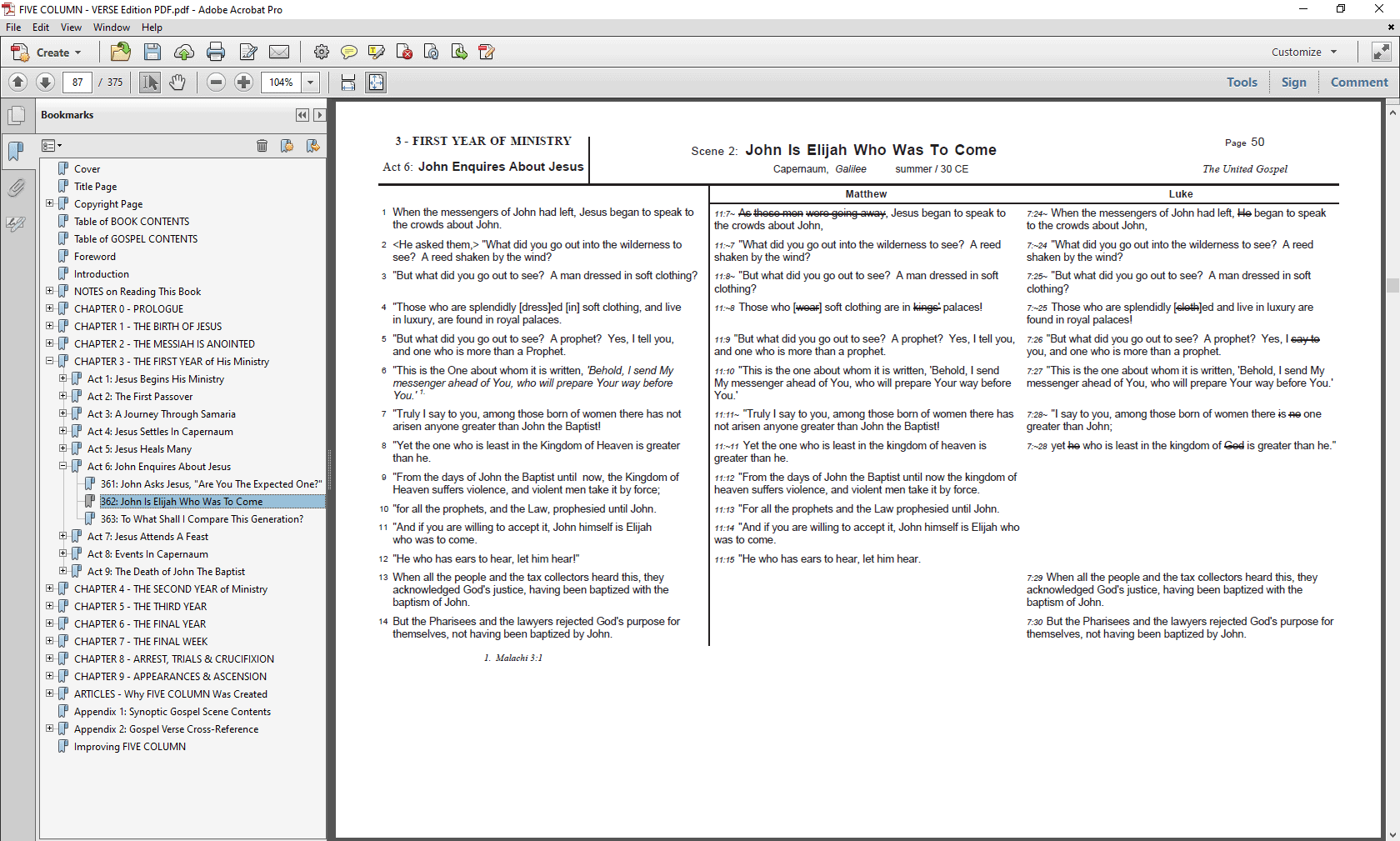Save the document with the floppy disk icon

tap(152, 53)
